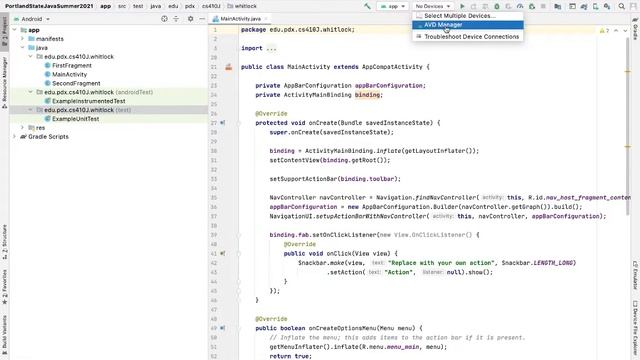Click the profile run icon after debug

pyautogui.click(x=508, y=7)
